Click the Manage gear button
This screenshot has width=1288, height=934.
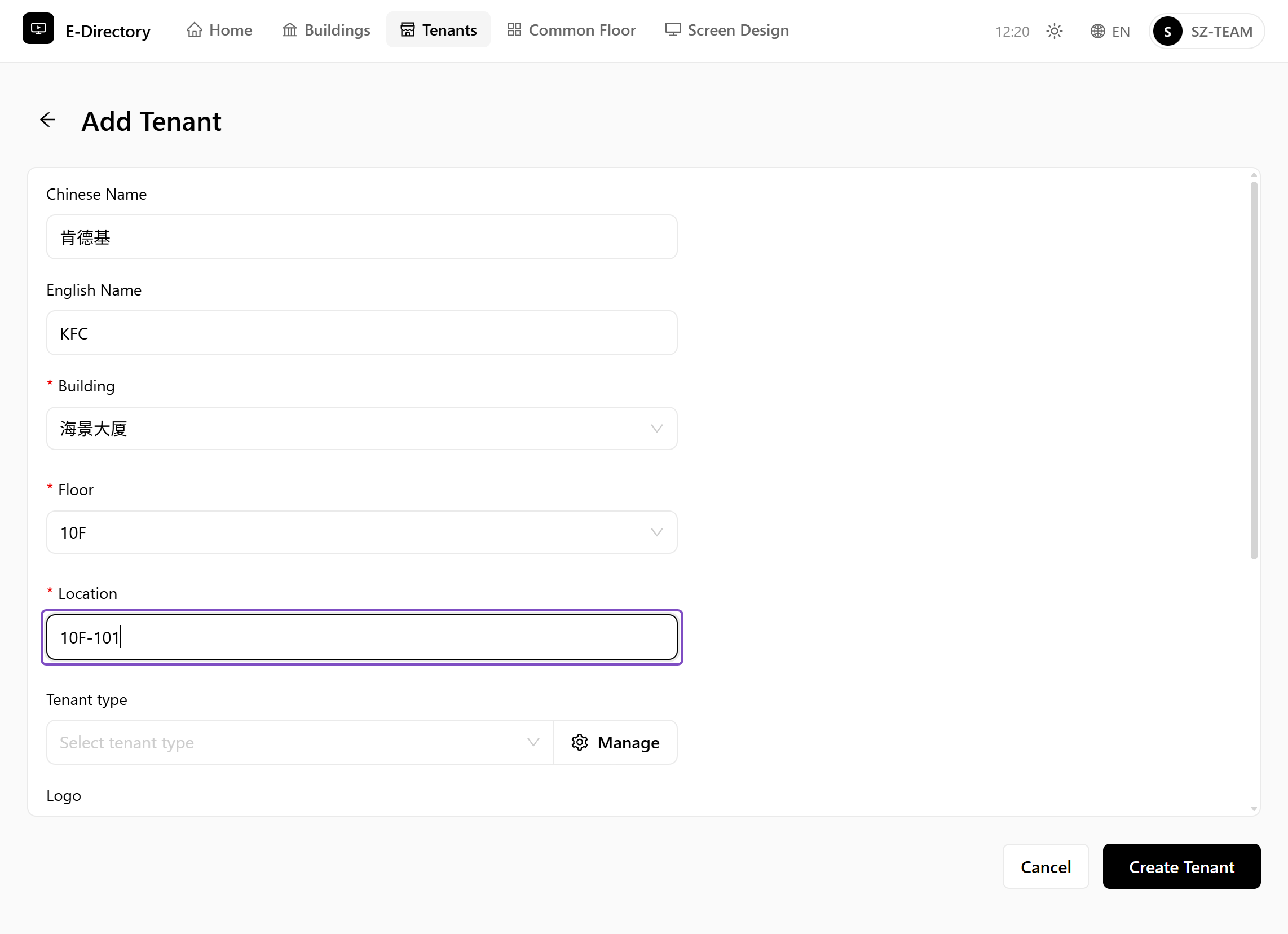pos(616,743)
